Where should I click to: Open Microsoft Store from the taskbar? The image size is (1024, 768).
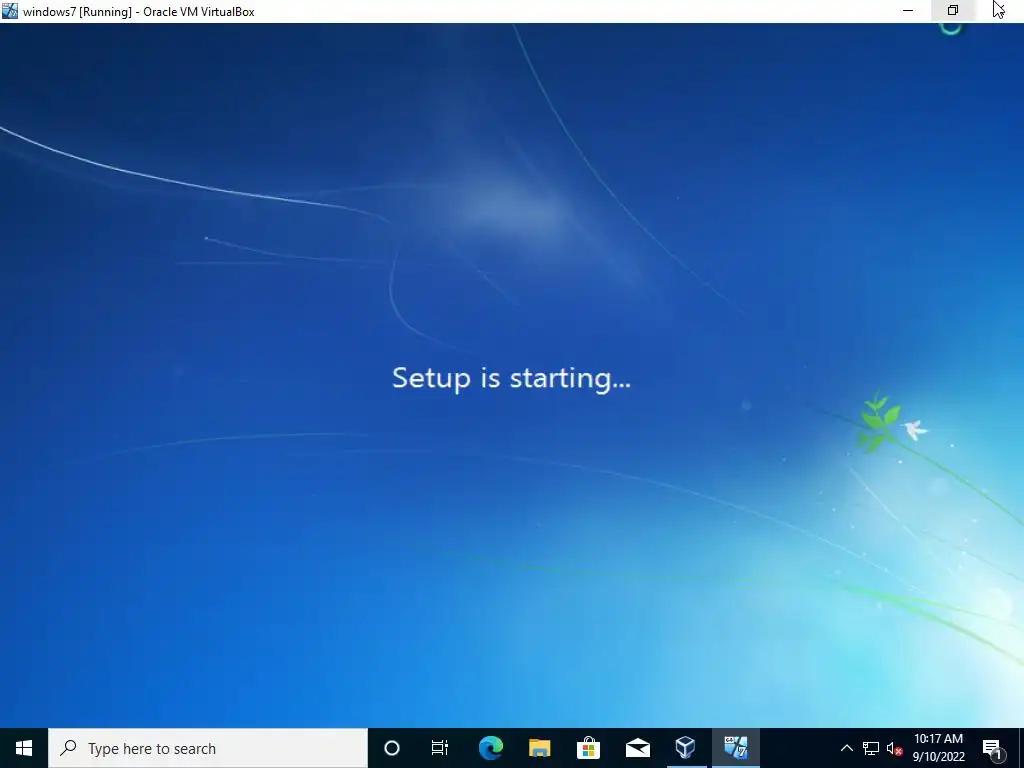588,748
